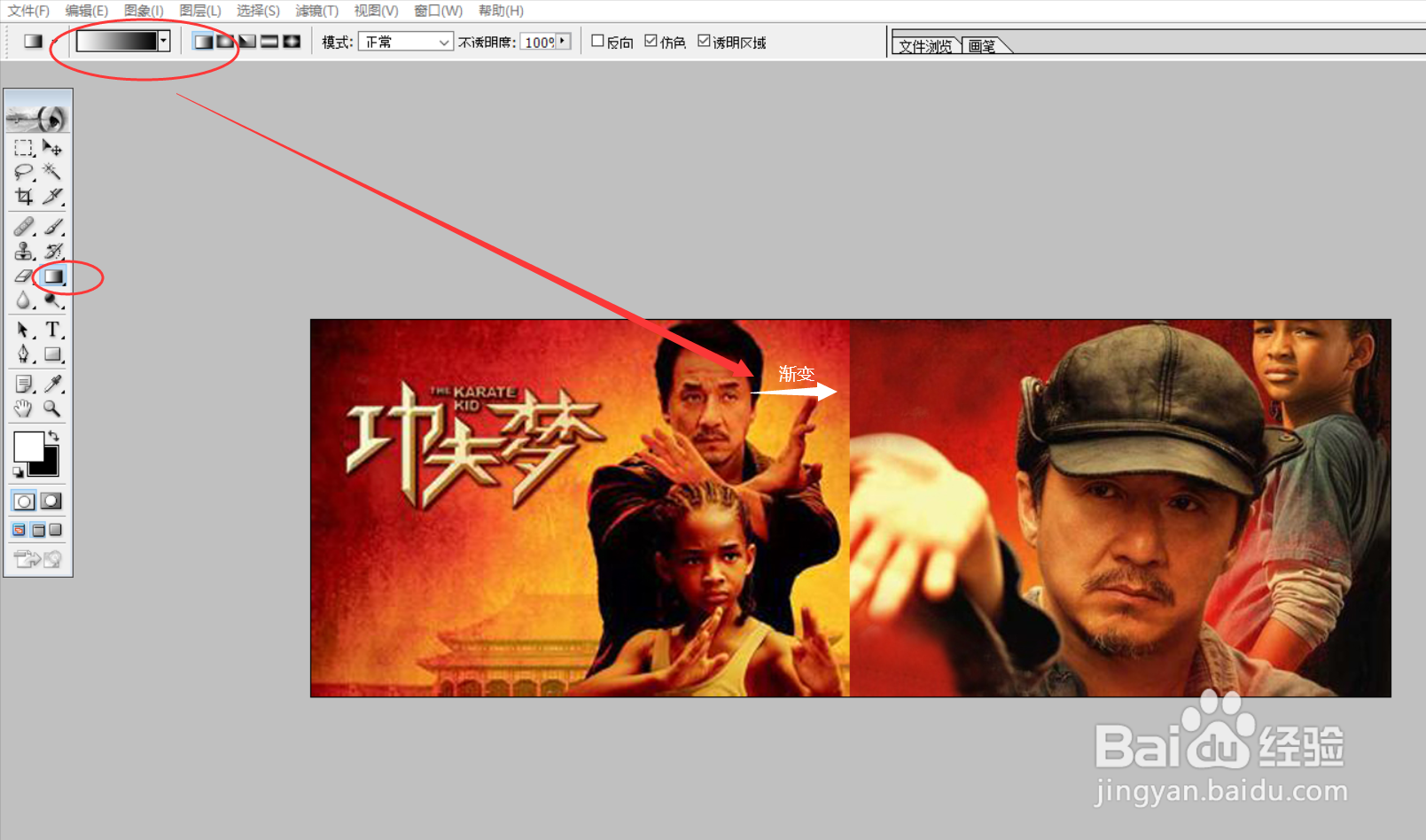
Task: Open the opacity slider arrow
Action: 563,41
